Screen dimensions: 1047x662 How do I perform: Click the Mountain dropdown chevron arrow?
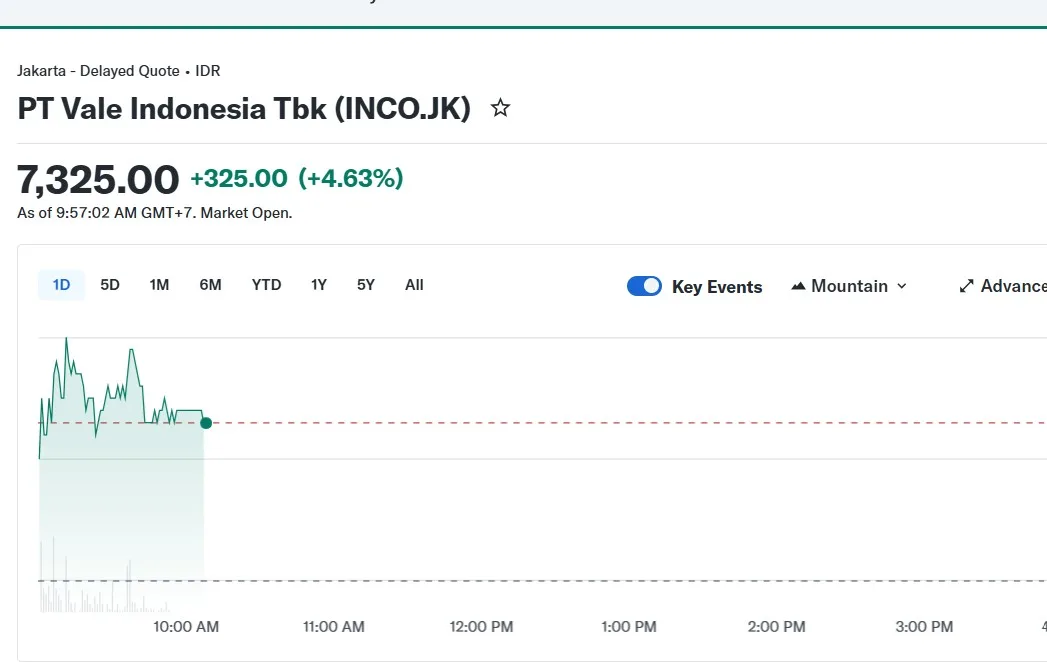[901, 286]
